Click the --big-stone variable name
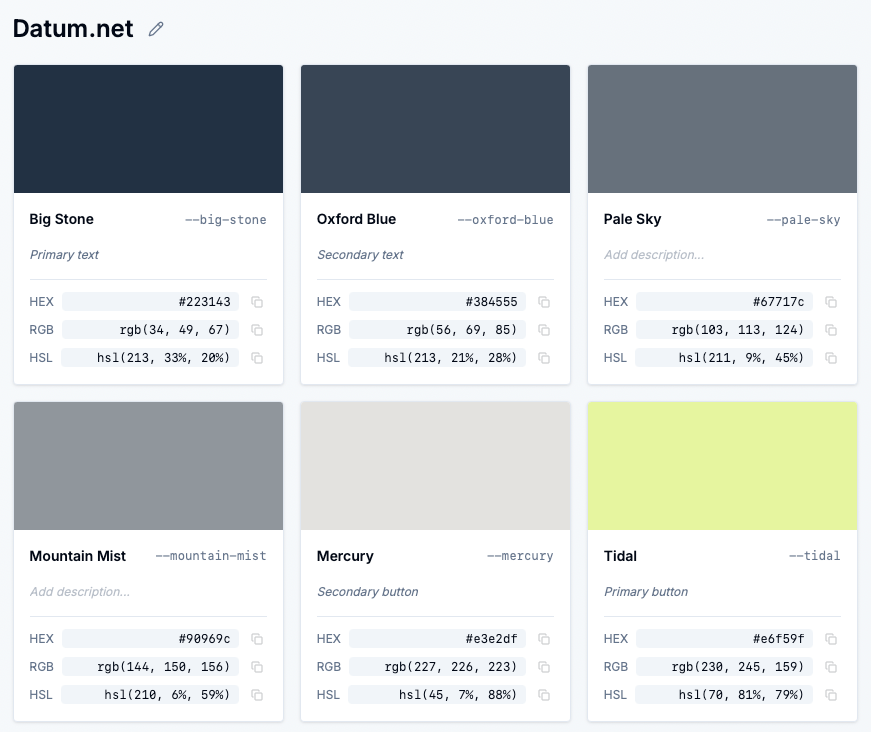 pos(226,220)
